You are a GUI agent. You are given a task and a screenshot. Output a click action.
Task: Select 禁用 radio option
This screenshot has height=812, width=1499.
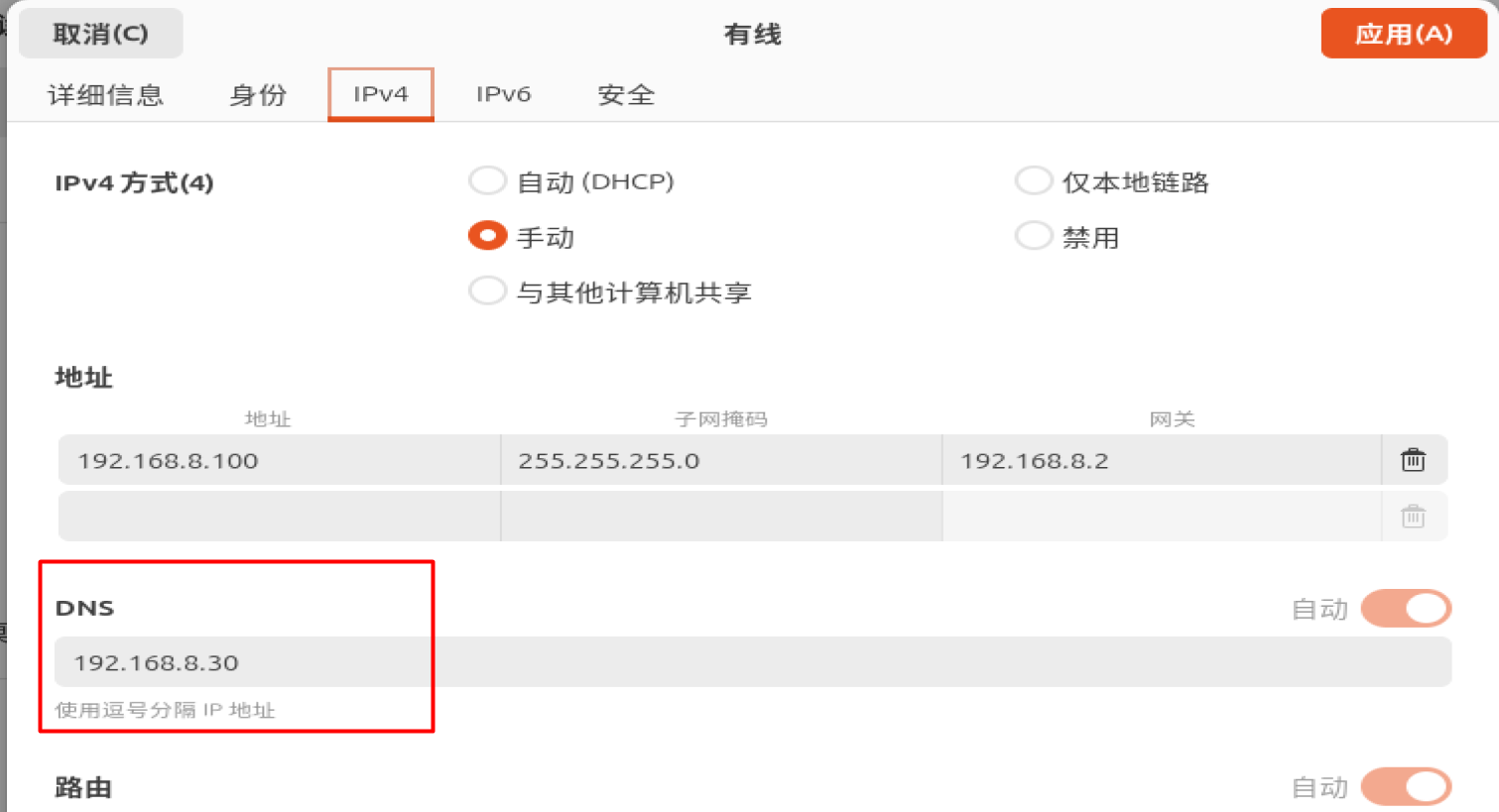coord(1033,237)
